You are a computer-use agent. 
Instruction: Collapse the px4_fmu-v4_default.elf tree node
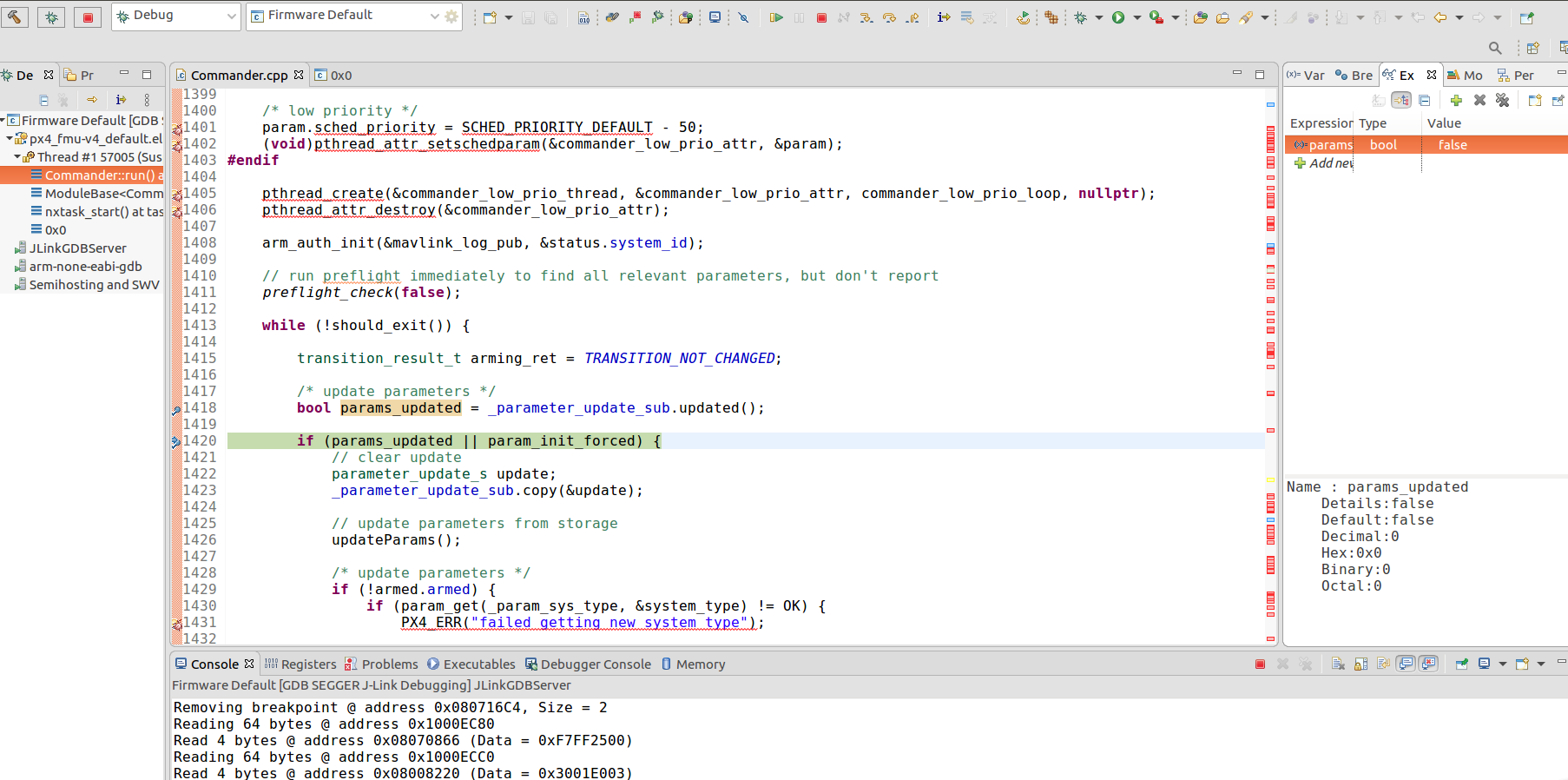10,139
